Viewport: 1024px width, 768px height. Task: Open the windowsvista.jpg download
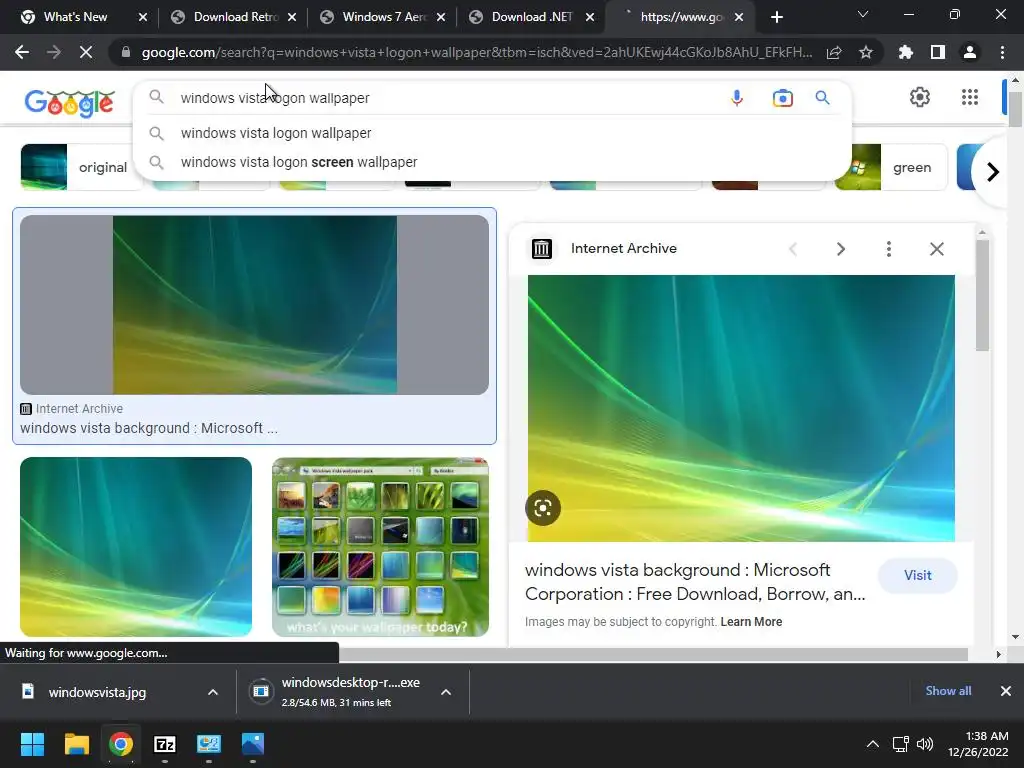pos(97,692)
